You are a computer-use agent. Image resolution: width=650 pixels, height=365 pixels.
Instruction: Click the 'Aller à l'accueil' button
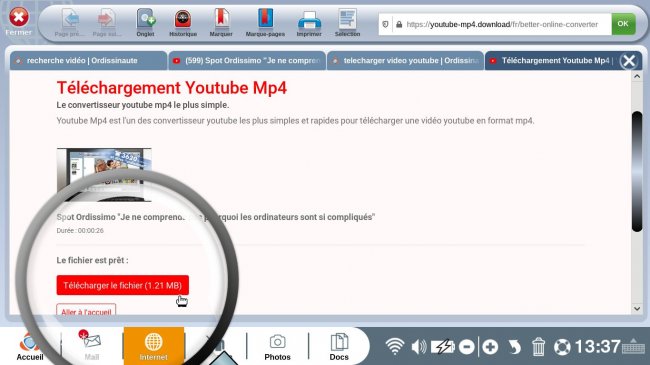[86, 311]
